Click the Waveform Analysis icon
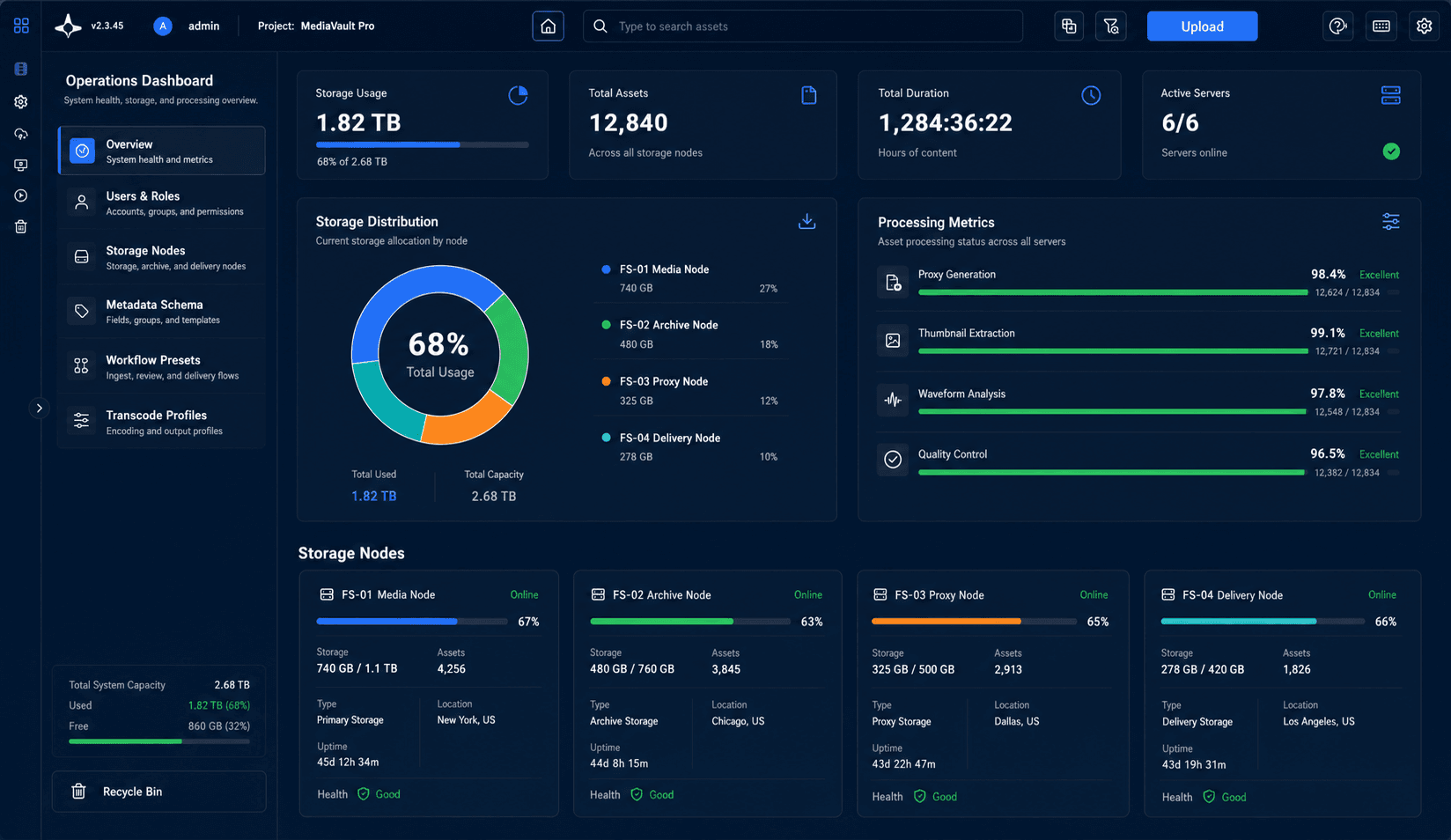This screenshot has height=840, width=1451. coord(893,400)
